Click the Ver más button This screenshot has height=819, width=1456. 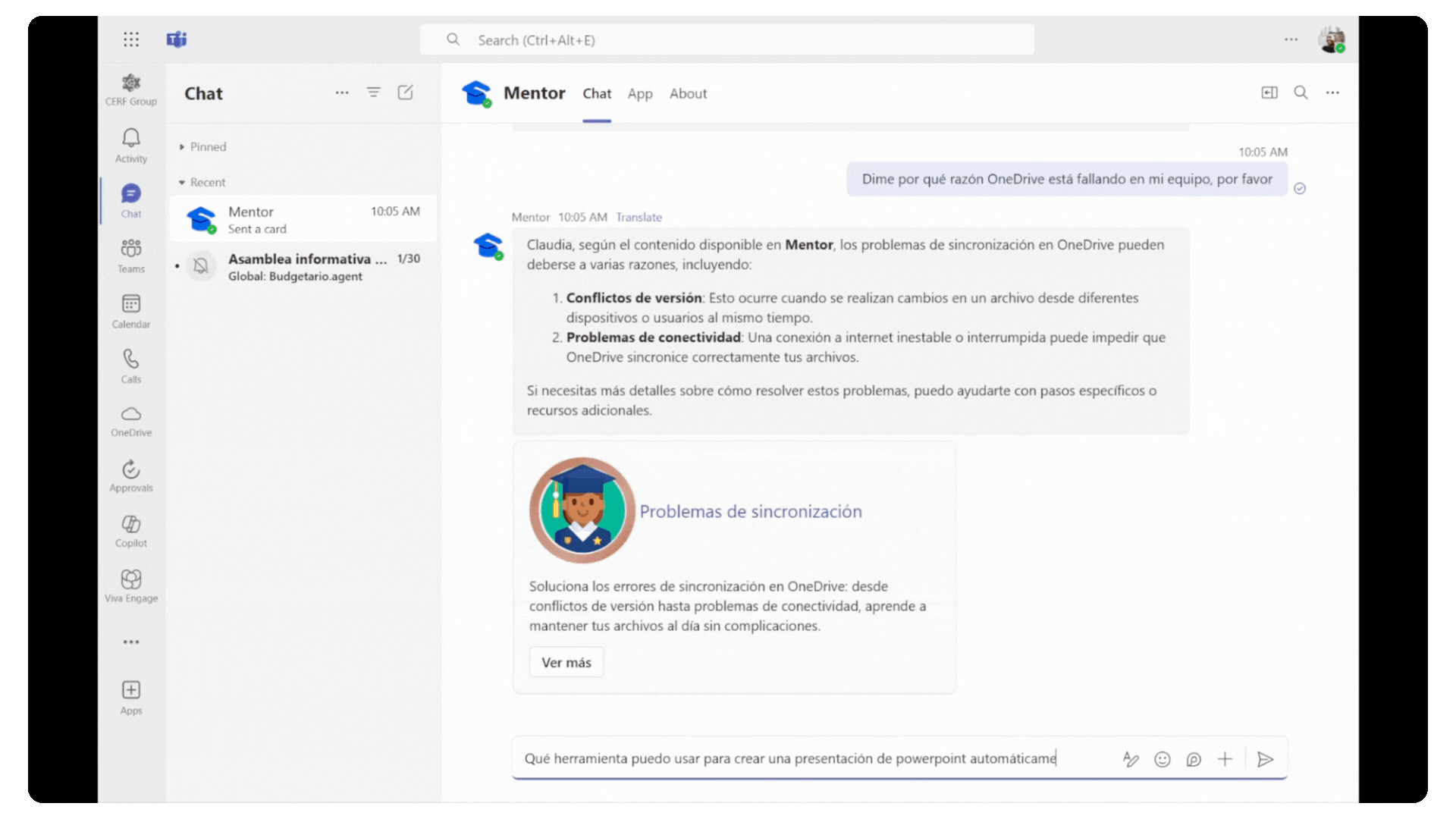pos(566,662)
